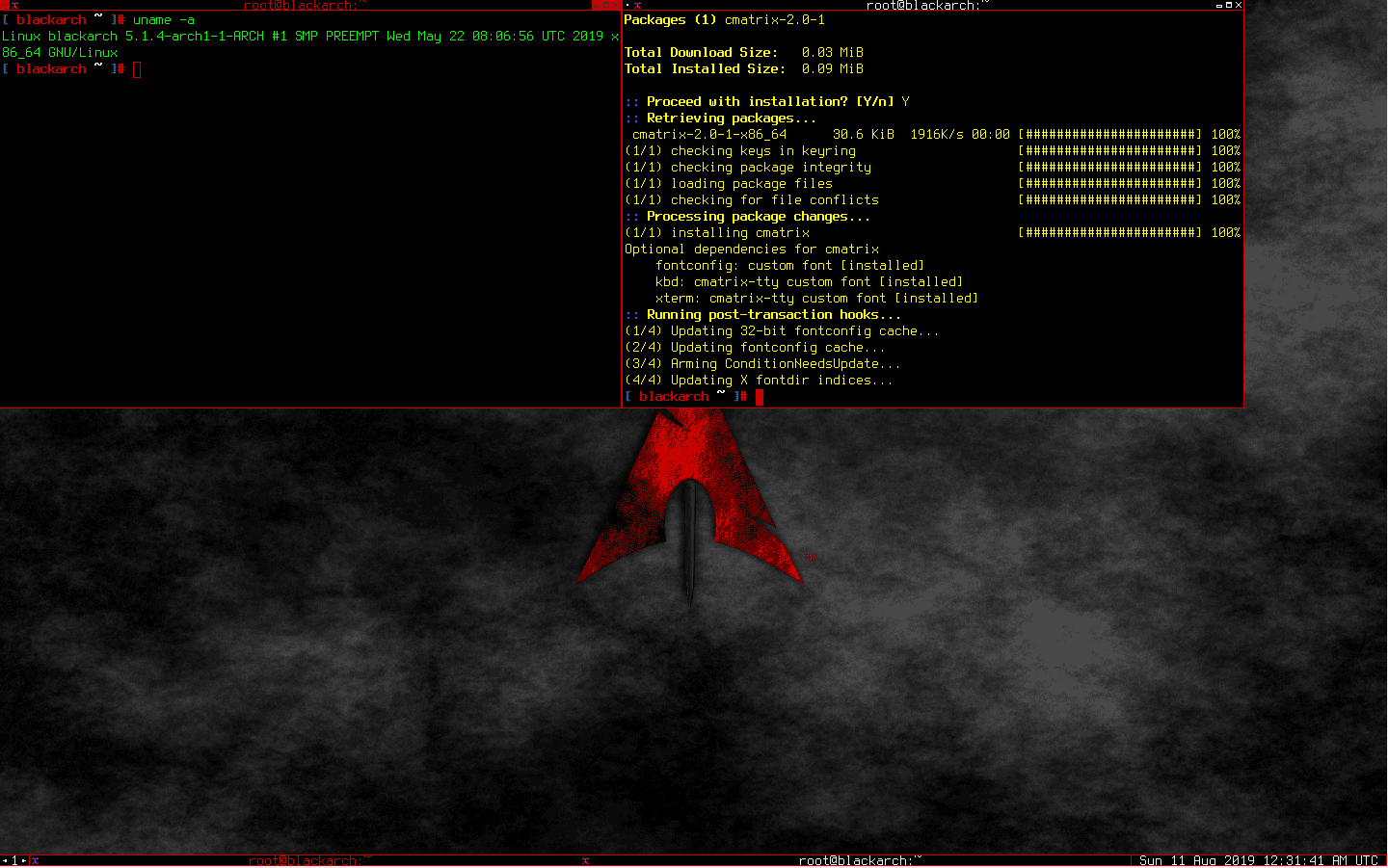1388x868 pixels.
Task: Click the right terminal's red prompt cursor
Action: pyautogui.click(x=760, y=397)
